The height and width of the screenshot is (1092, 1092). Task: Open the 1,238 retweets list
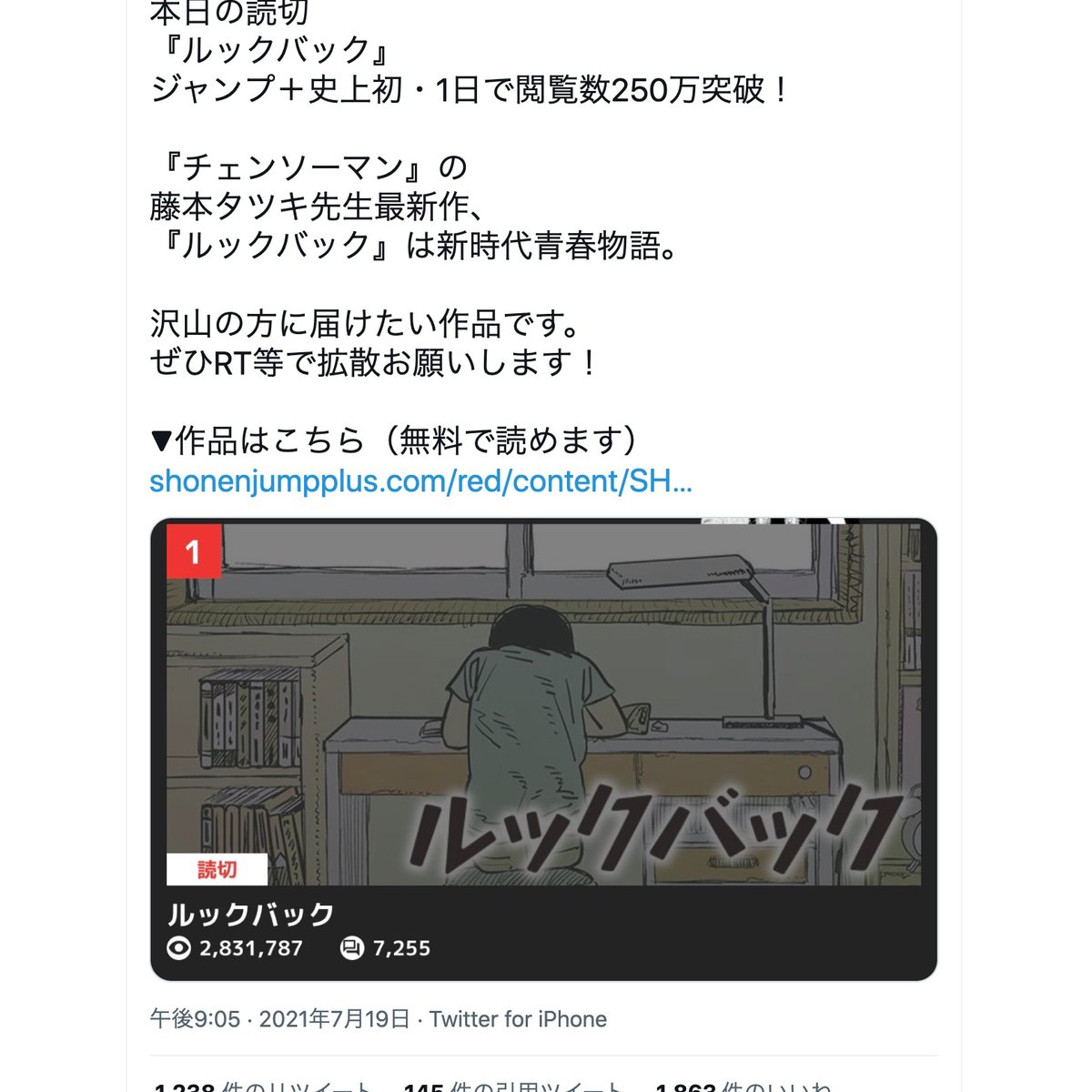pyautogui.click(x=262, y=1086)
